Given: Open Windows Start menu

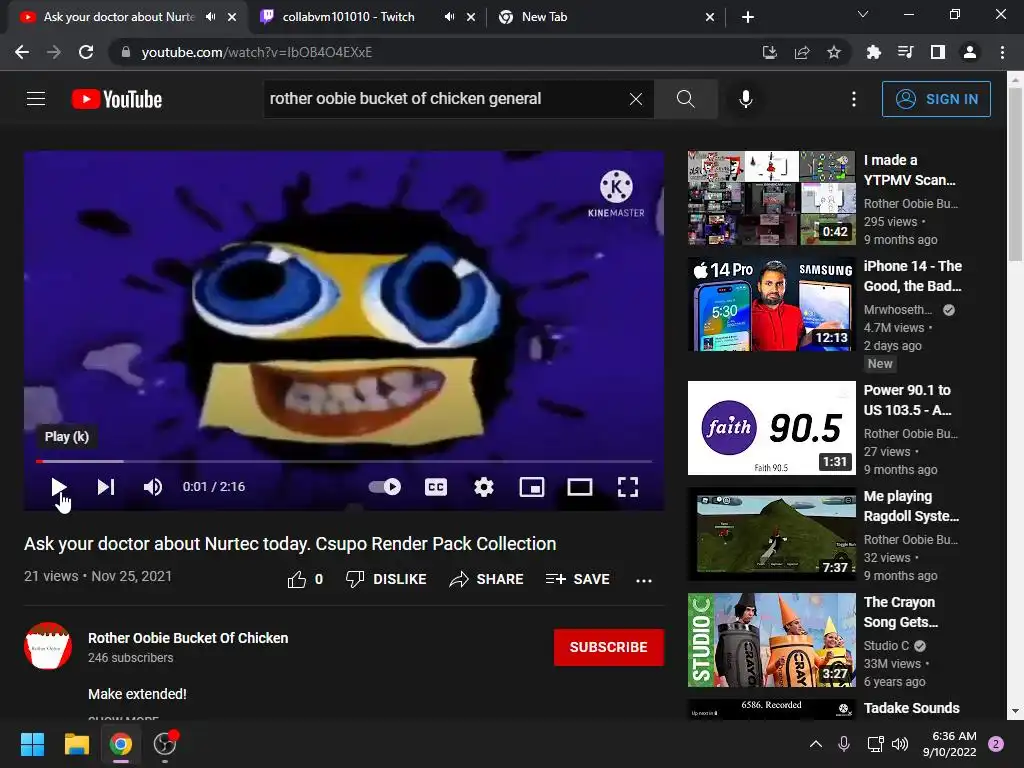Looking at the screenshot, I should click(x=33, y=744).
